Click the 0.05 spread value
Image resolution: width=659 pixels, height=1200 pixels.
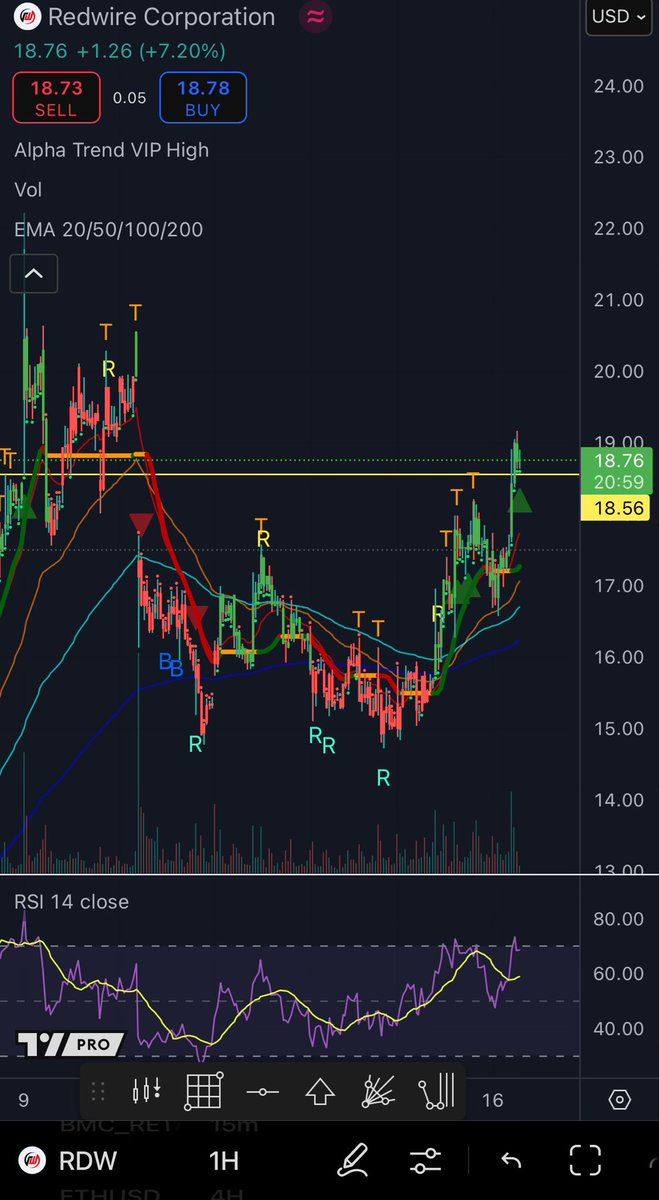coord(128,98)
